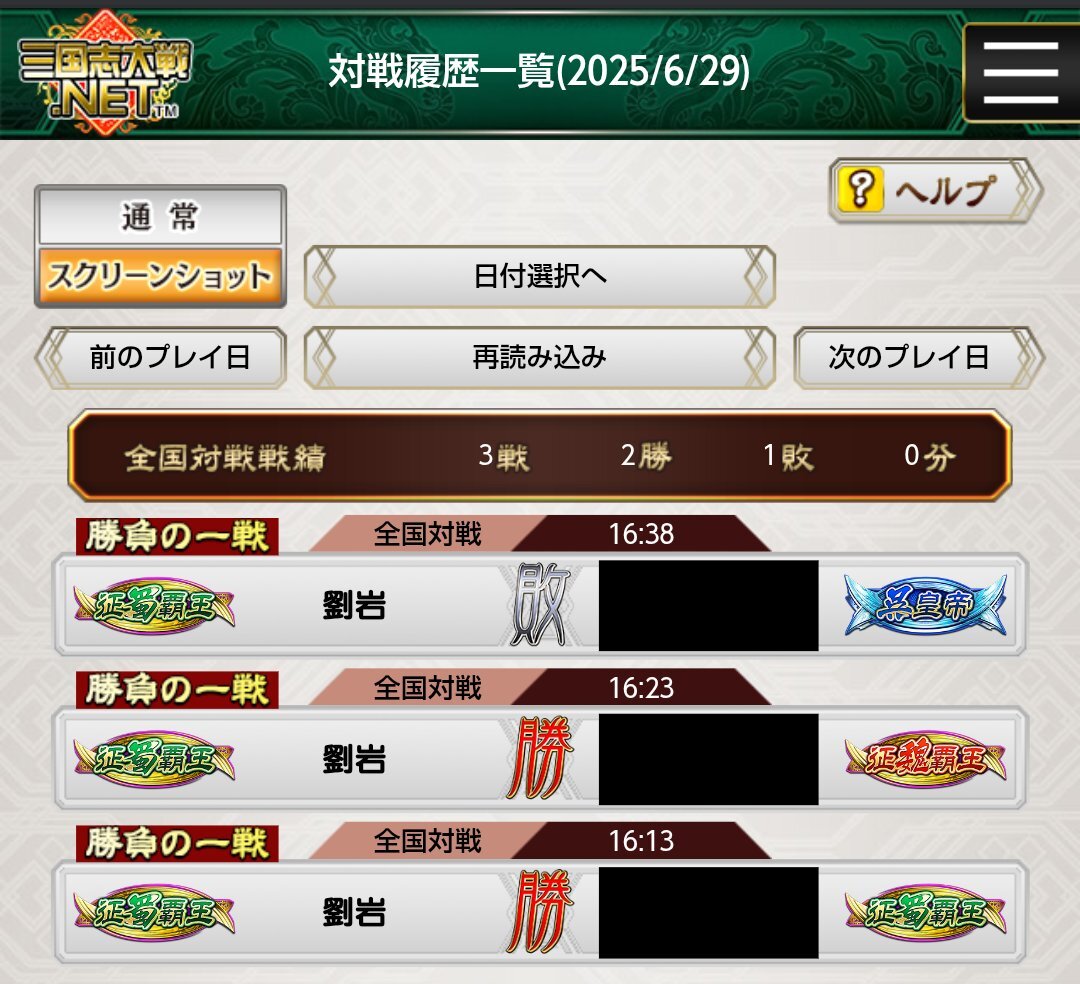Click the 勝 result mark in 16:13 match
The height and width of the screenshot is (984, 1080).
pyautogui.click(x=541, y=911)
